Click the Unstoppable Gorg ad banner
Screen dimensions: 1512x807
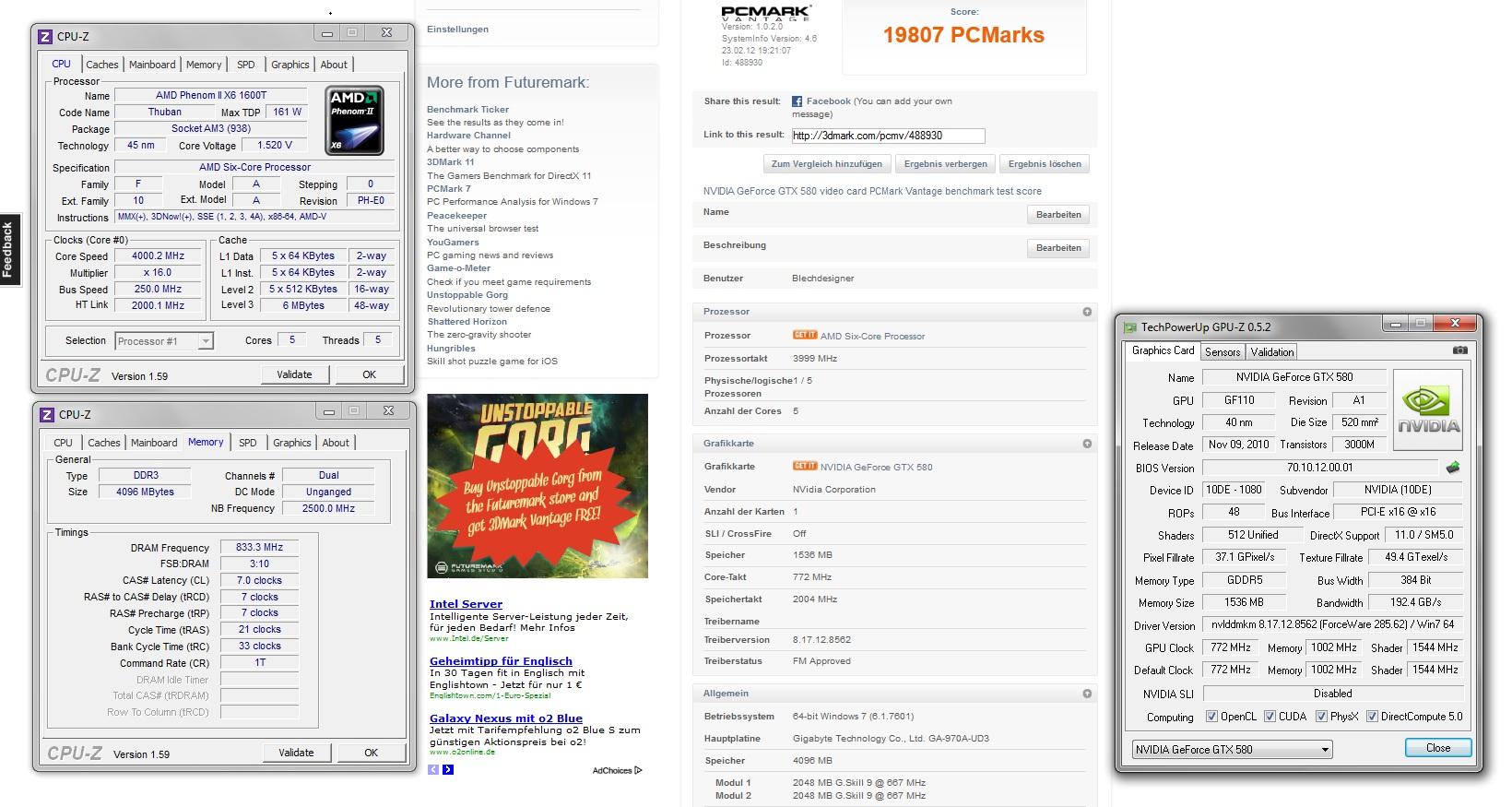[x=537, y=486]
